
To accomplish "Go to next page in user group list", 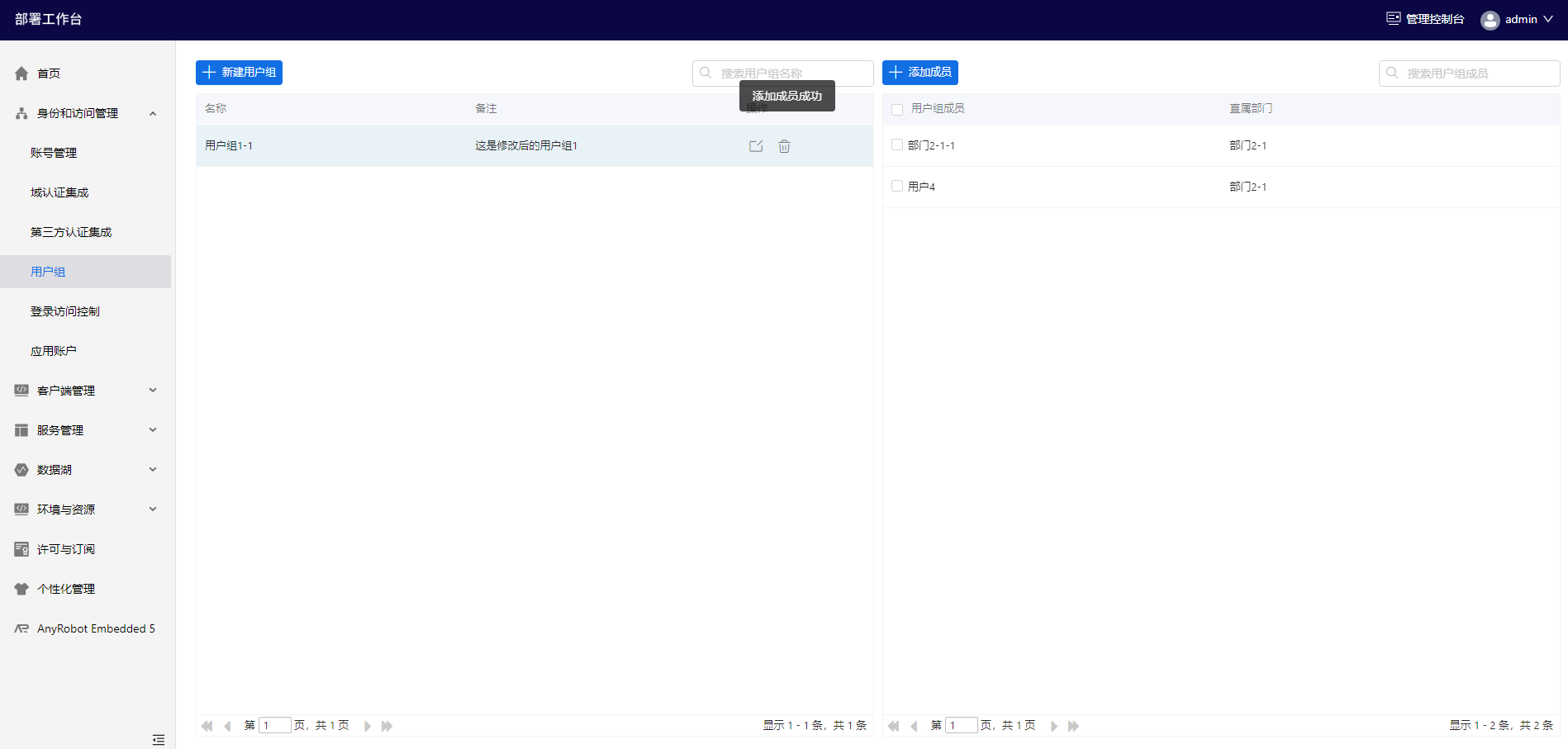I will [368, 726].
